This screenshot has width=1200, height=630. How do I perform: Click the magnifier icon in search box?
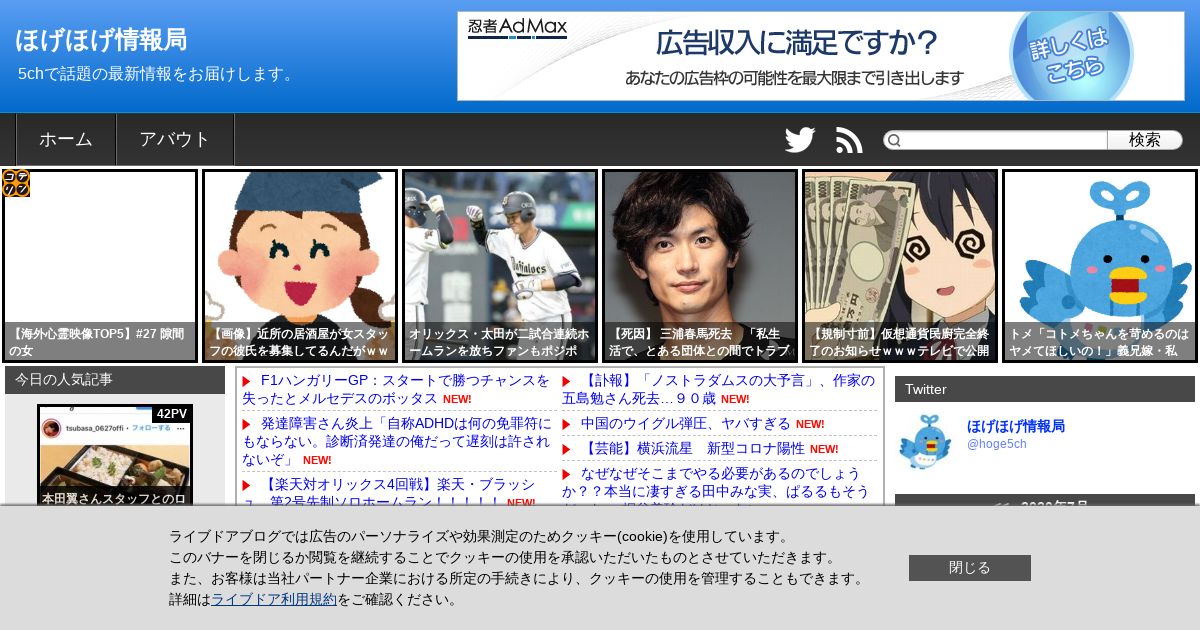tap(895, 140)
